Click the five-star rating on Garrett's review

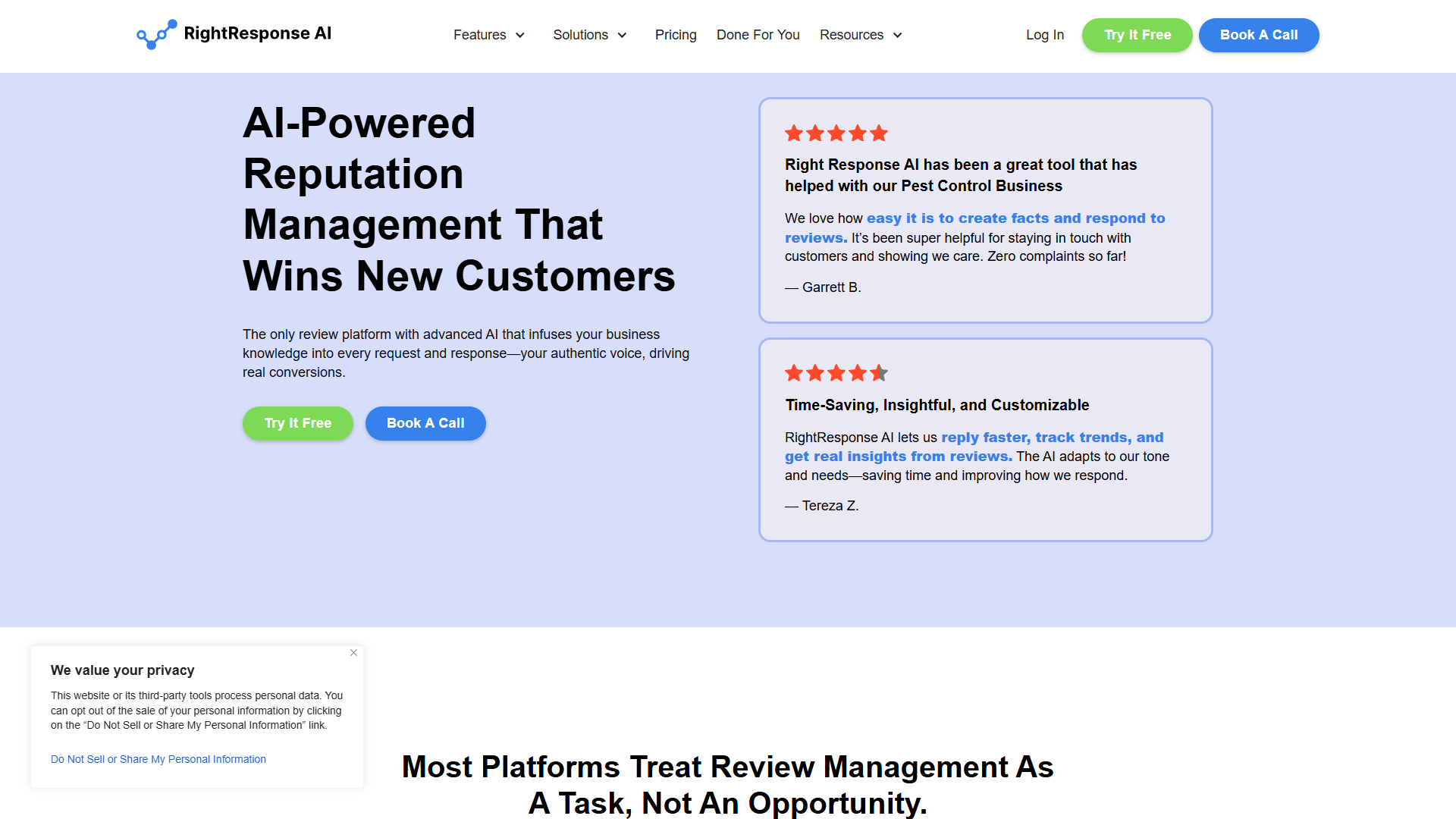click(836, 133)
